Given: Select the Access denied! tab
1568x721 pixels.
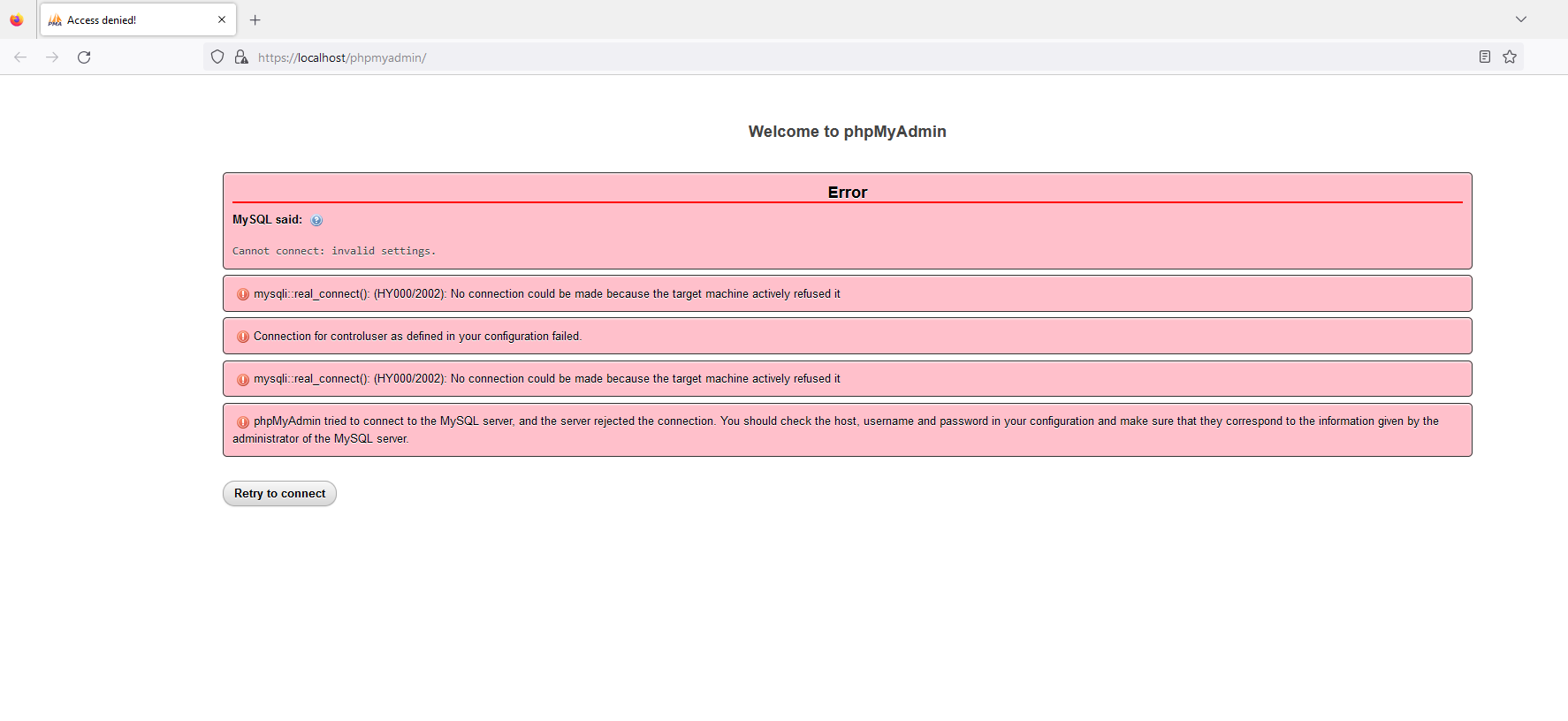Looking at the screenshot, I should [x=138, y=19].
